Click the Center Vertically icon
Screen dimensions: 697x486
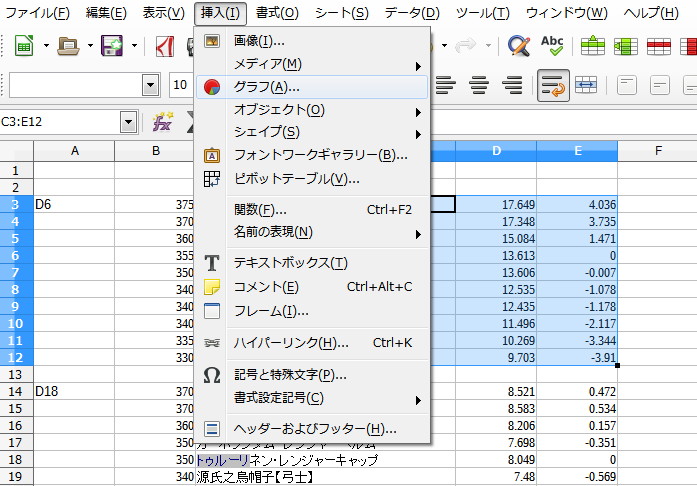[x=660, y=85]
